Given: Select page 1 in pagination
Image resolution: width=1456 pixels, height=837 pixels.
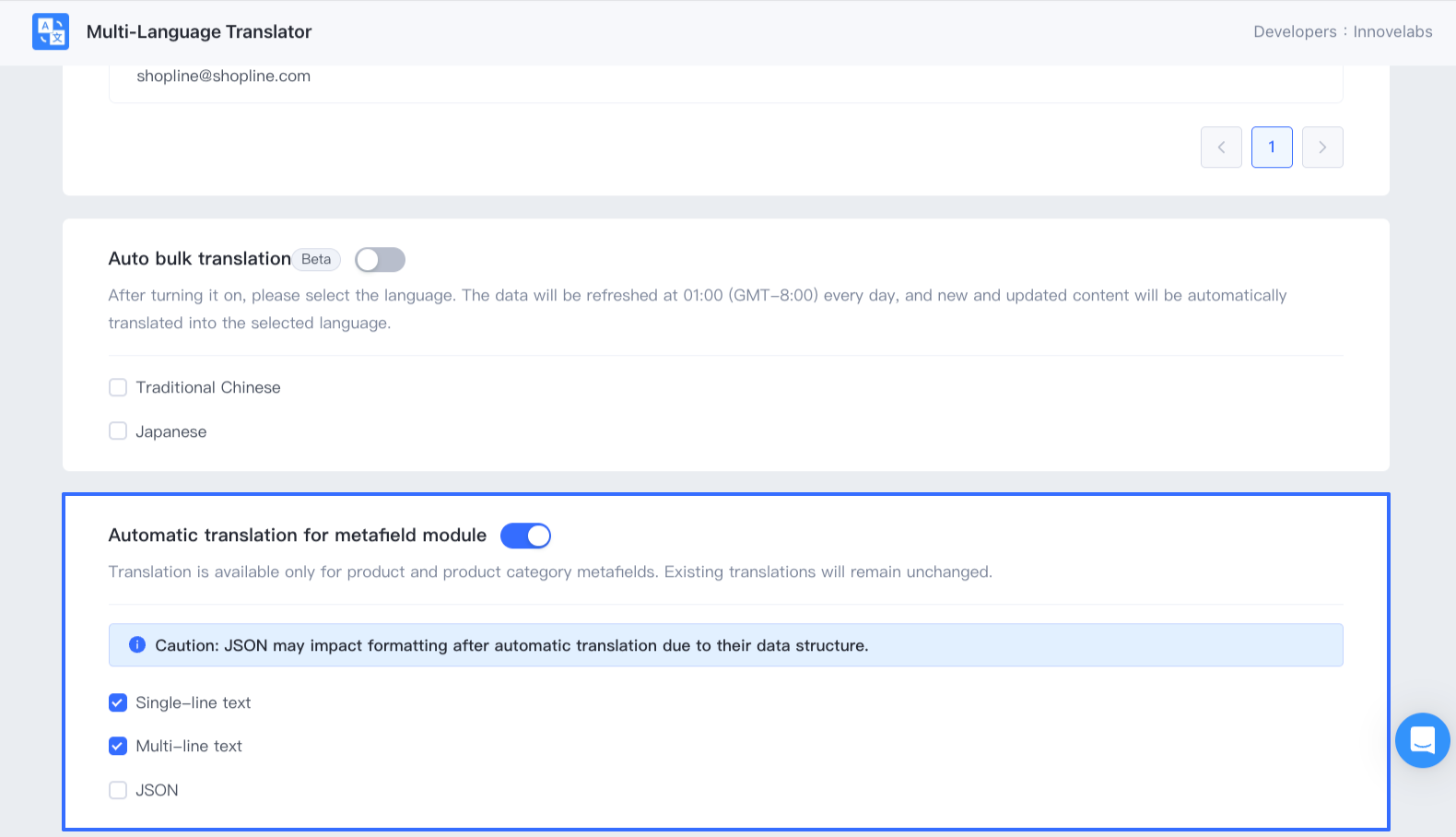Looking at the screenshot, I should pos(1272,147).
